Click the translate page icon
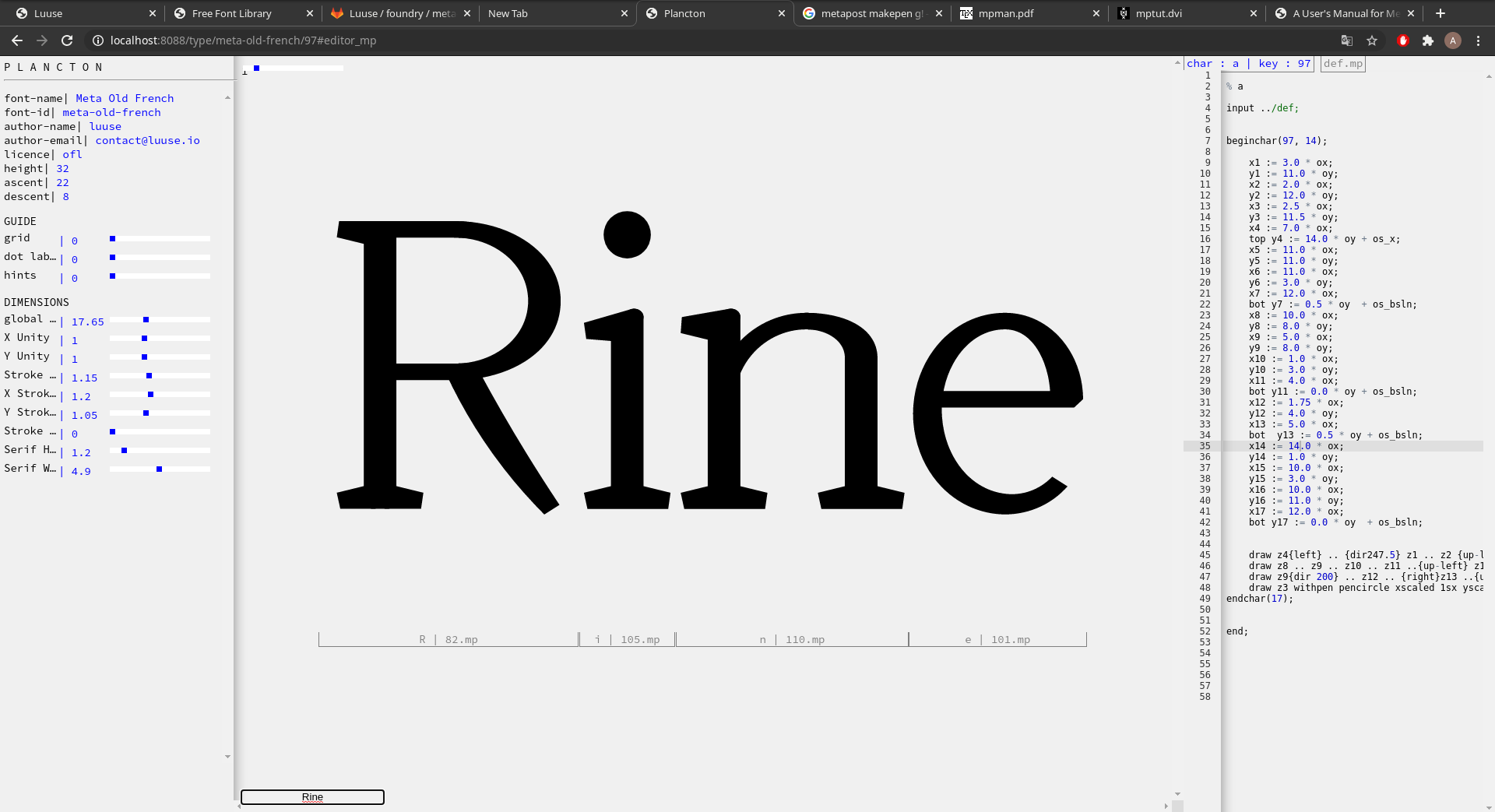Screen dimensions: 1495x812 [1346, 40]
